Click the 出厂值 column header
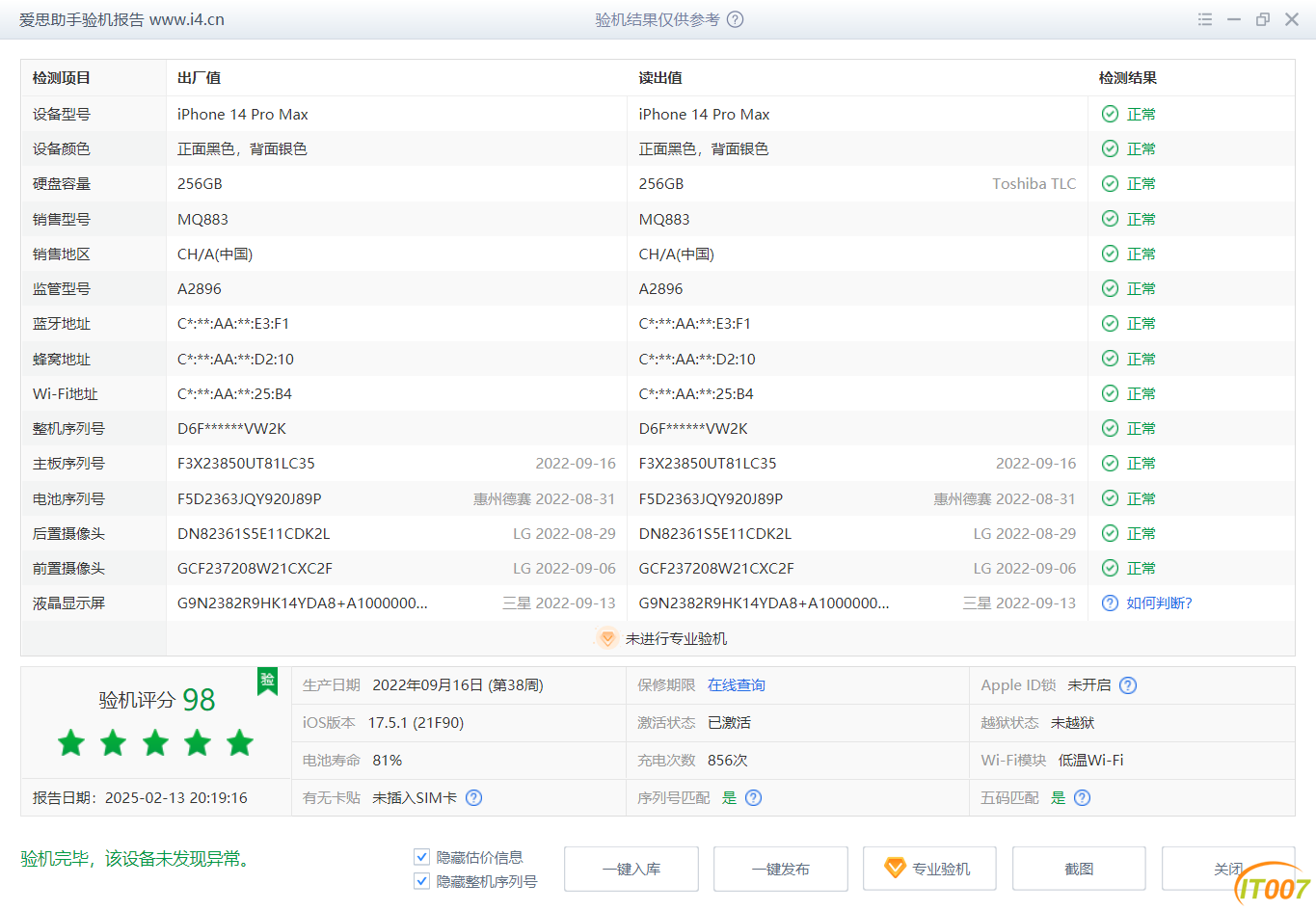 click(200, 78)
